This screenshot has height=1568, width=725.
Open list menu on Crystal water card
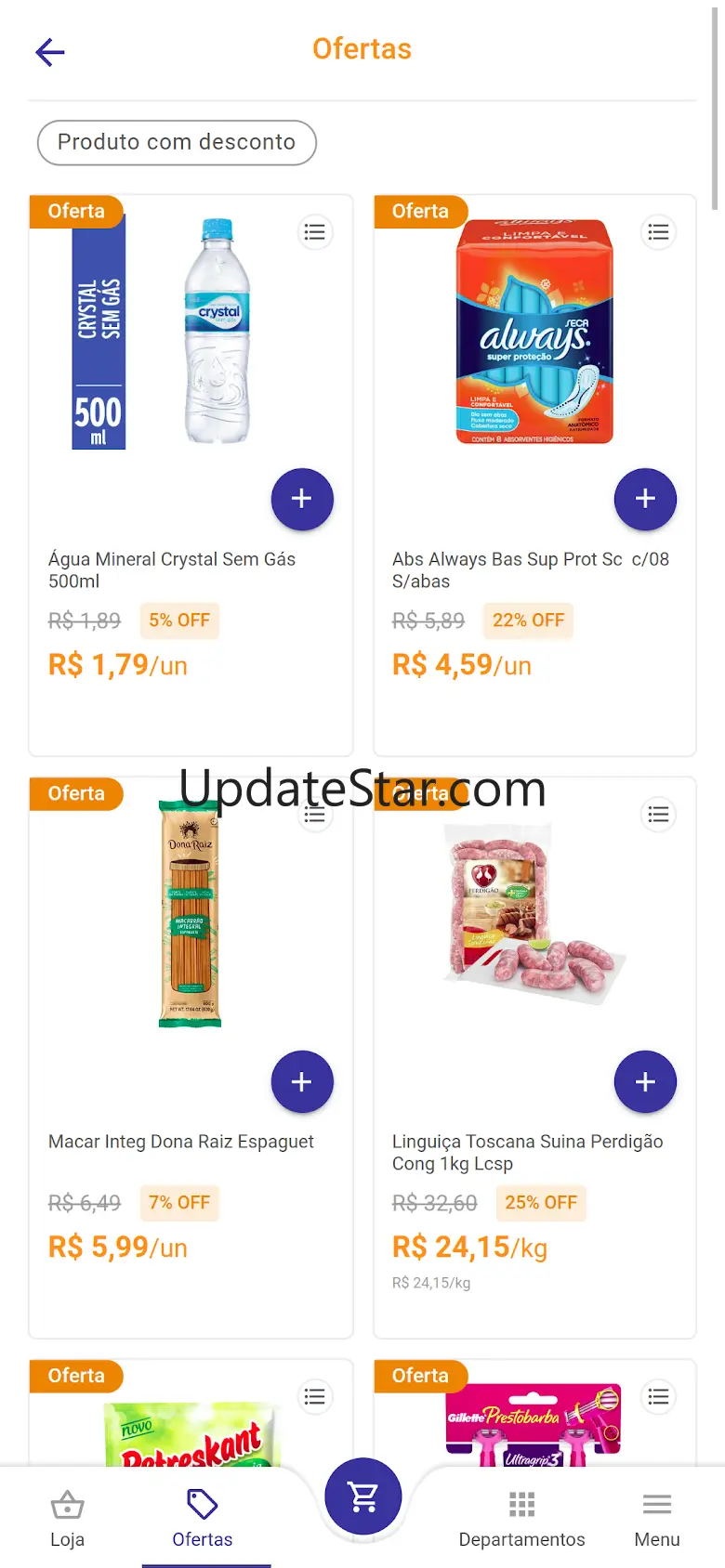315,232
